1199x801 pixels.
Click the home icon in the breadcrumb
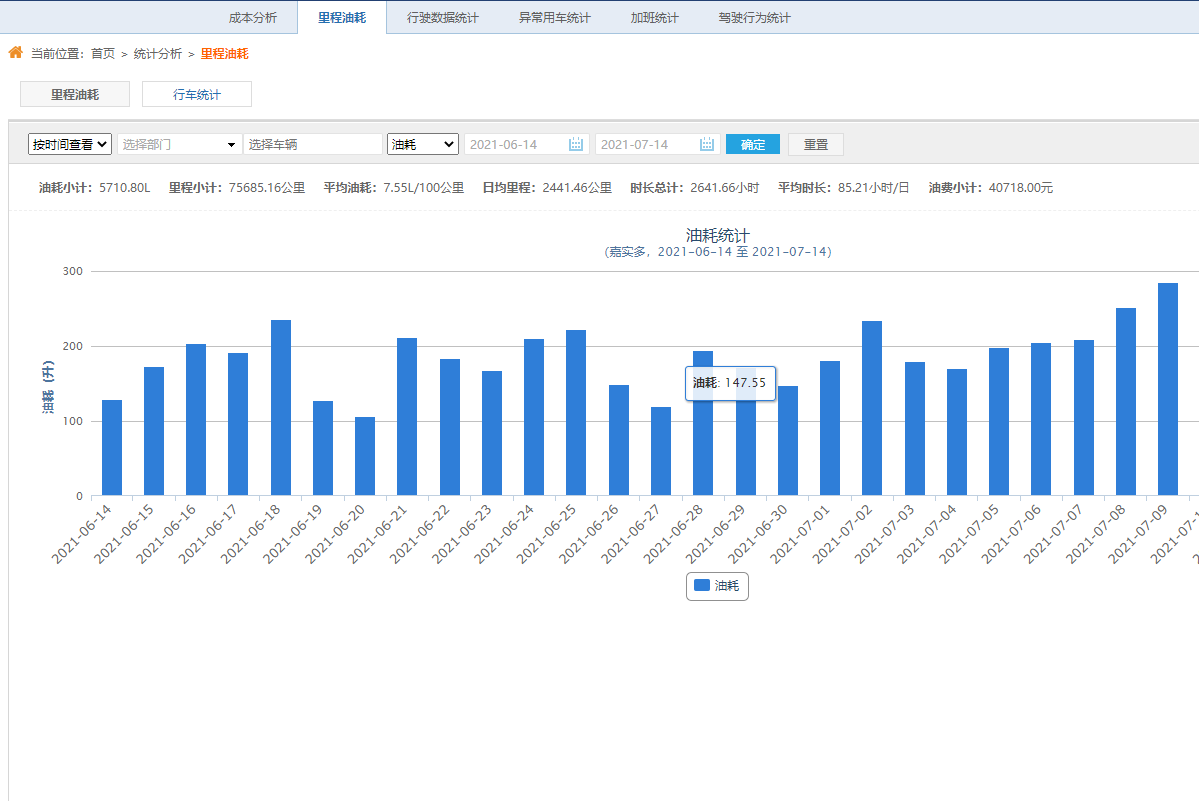tap(15, 53)
